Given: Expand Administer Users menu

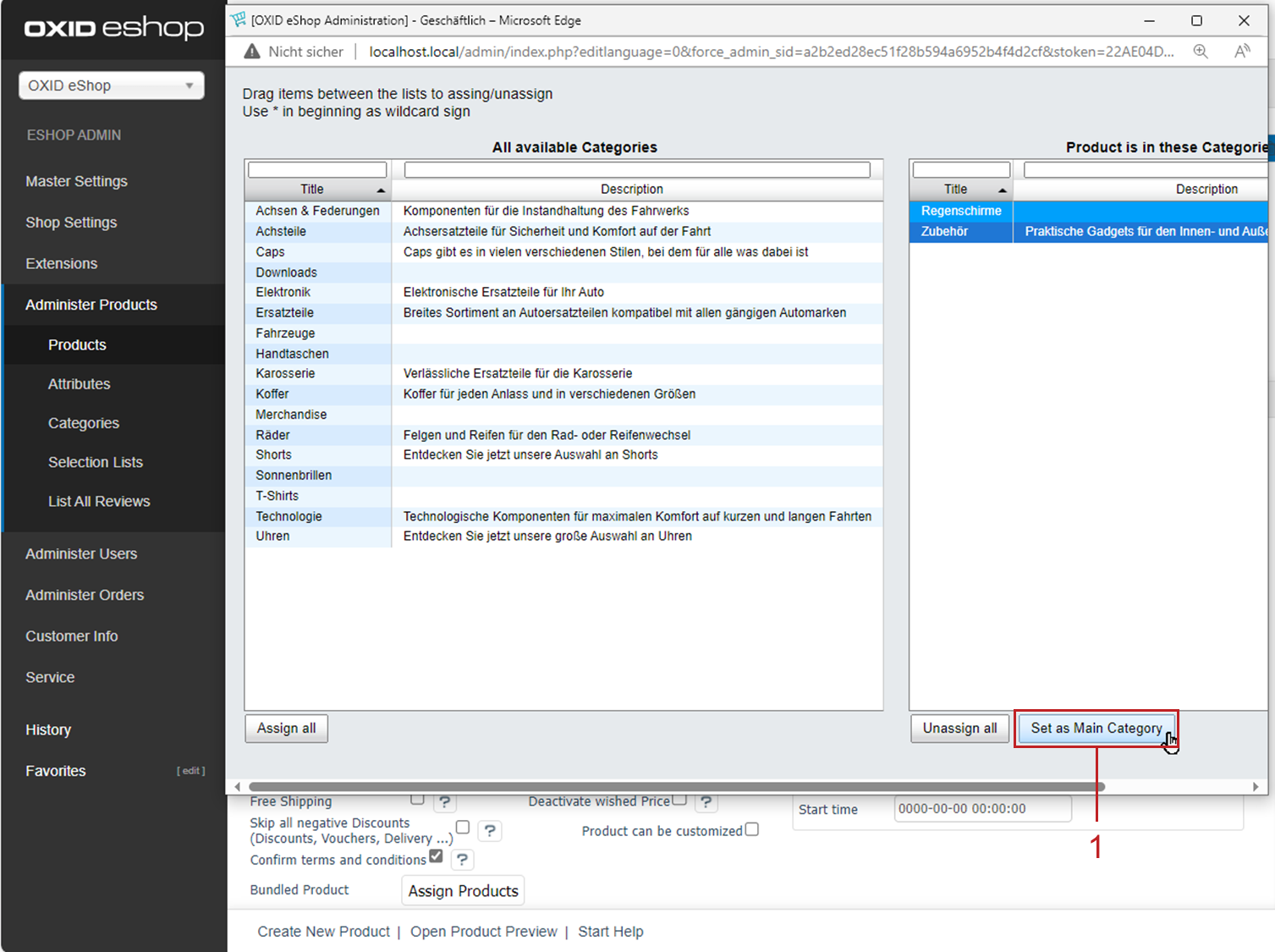Looking at the screenshot, I should click(81, 553).
